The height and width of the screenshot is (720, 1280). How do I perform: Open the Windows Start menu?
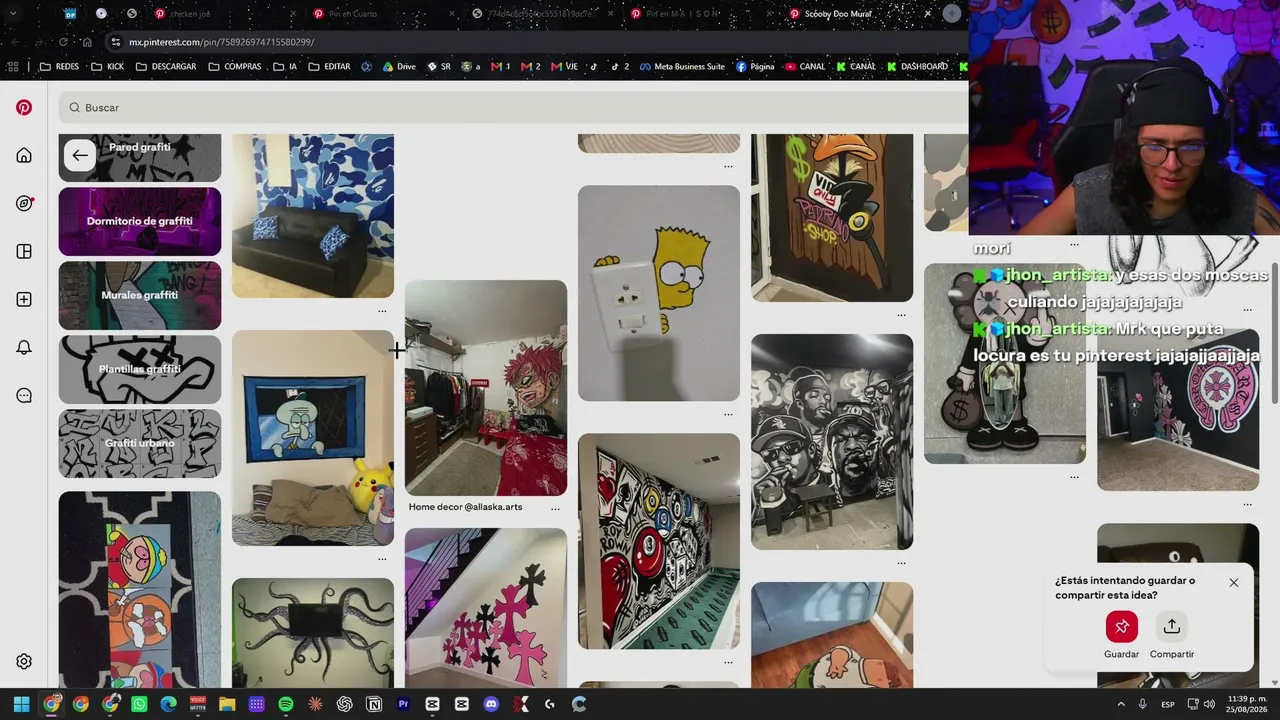click(x=21, y=704)
